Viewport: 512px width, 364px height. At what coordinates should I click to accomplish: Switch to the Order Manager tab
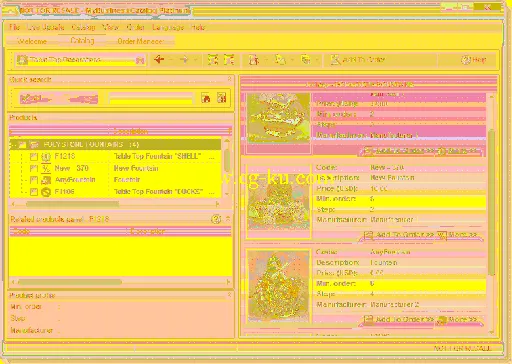[140, 41]
